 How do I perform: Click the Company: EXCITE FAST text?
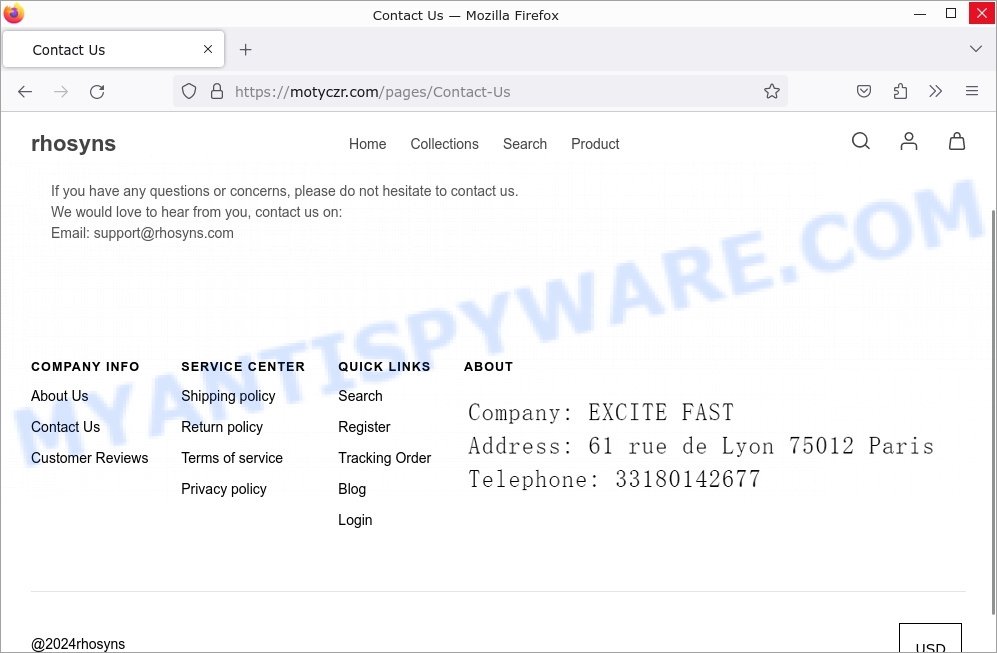point(601,413)
